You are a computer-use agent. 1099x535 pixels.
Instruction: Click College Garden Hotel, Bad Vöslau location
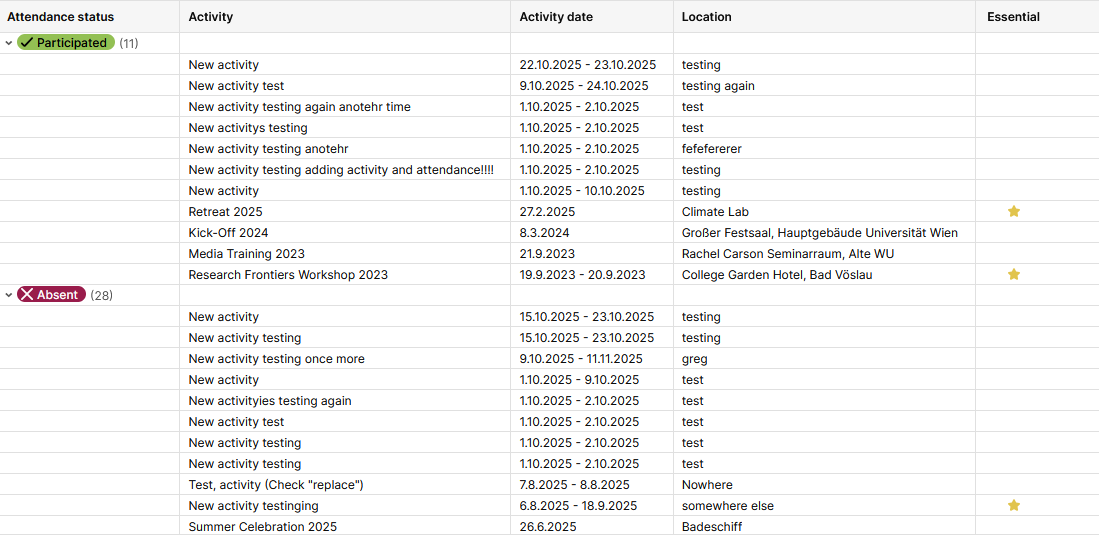[x=776, y=275]
